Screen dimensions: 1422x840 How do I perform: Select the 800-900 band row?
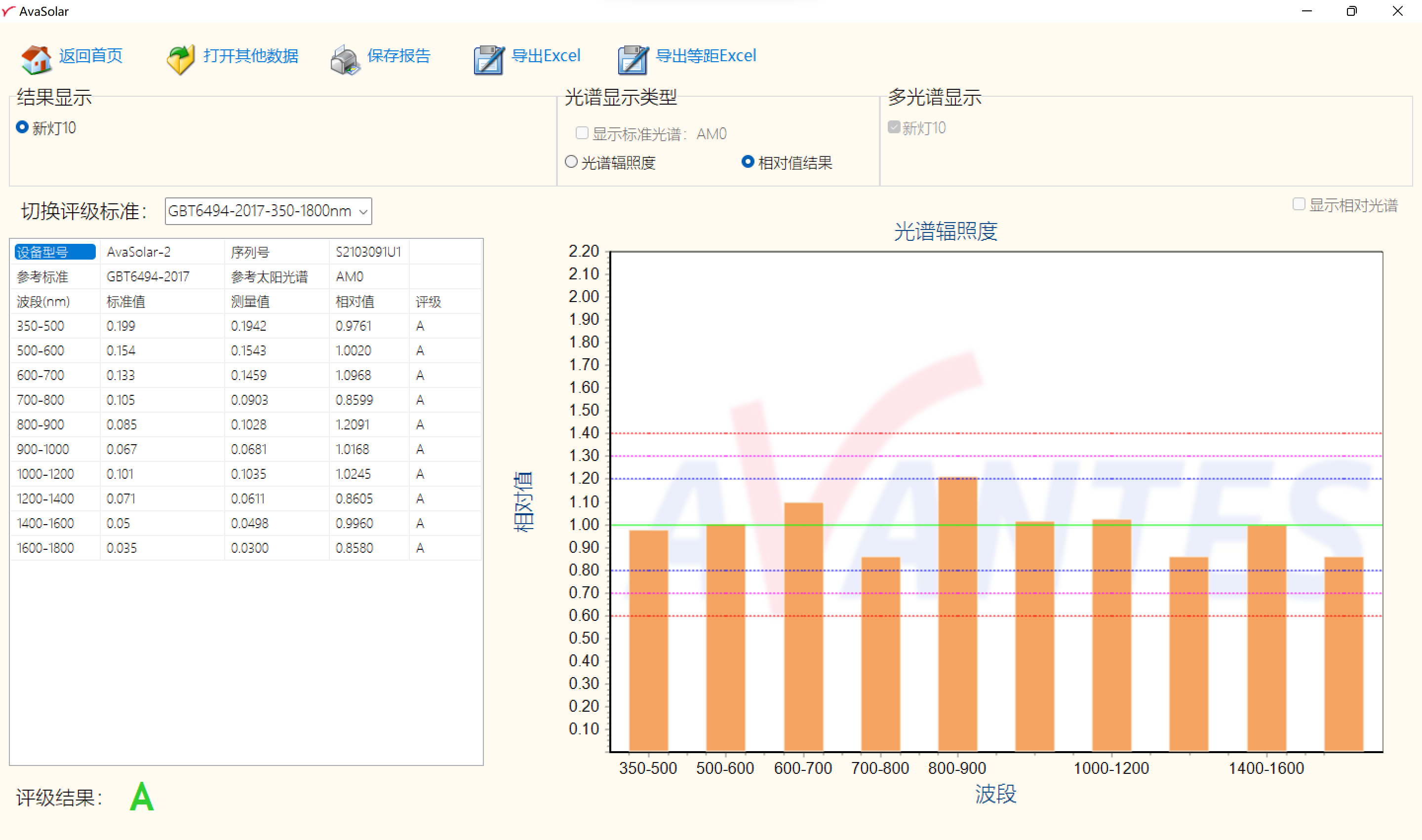(x=246, y=424)
